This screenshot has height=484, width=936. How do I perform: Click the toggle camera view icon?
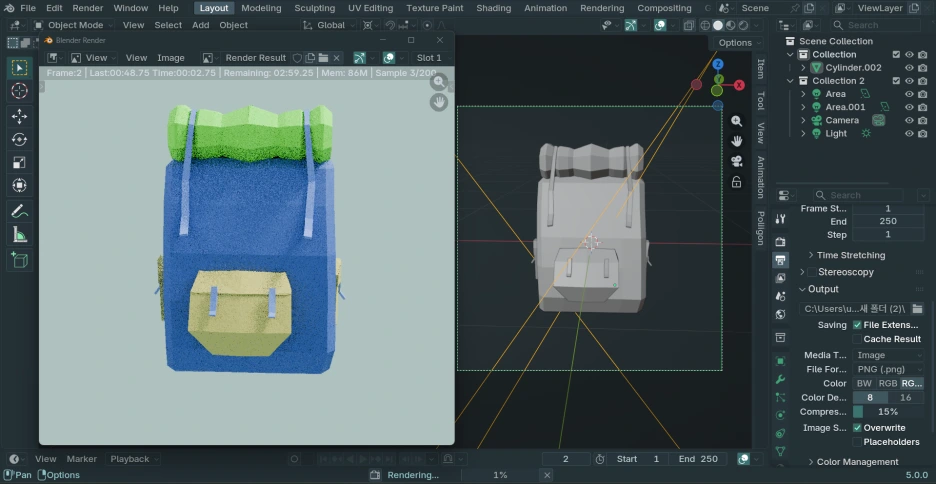click(x=736, y=161)
